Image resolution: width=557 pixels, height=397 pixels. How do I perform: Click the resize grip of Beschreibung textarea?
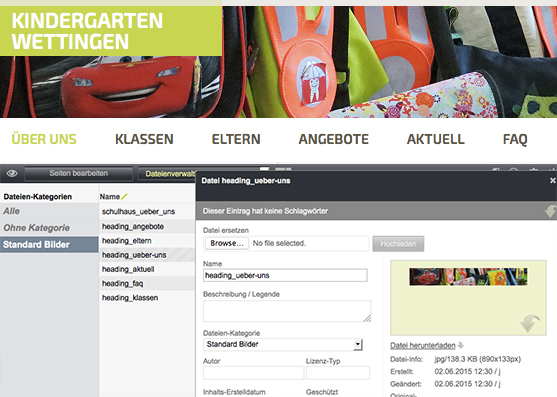[x=367, y=318]
